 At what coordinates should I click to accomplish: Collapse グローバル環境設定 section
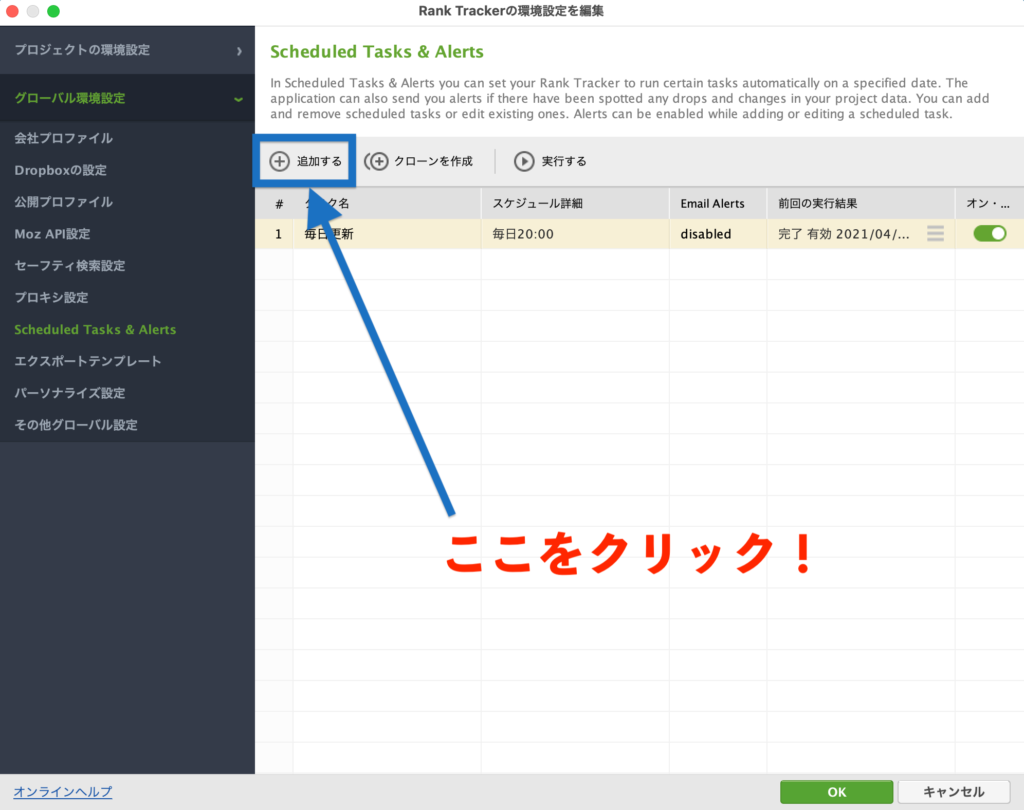[x=127, y=98]
